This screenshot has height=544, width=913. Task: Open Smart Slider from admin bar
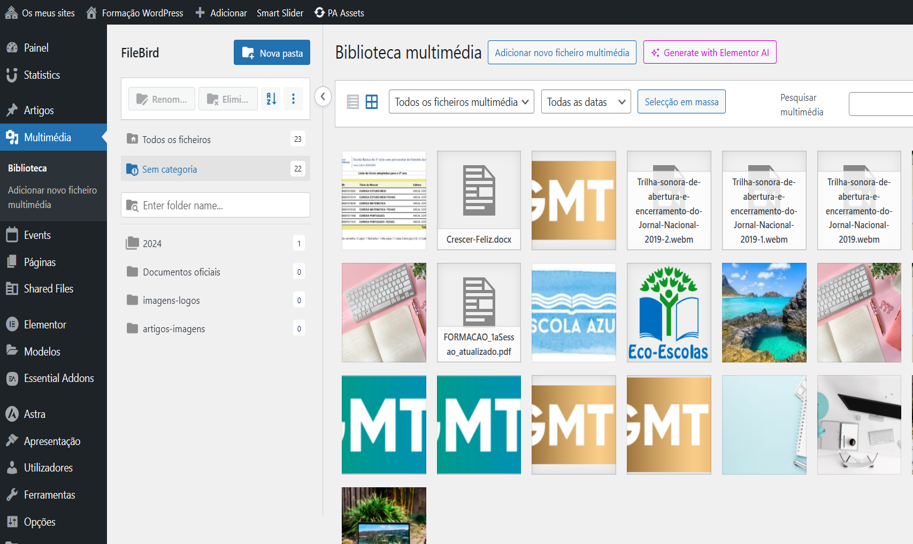[x=280, y=13]
